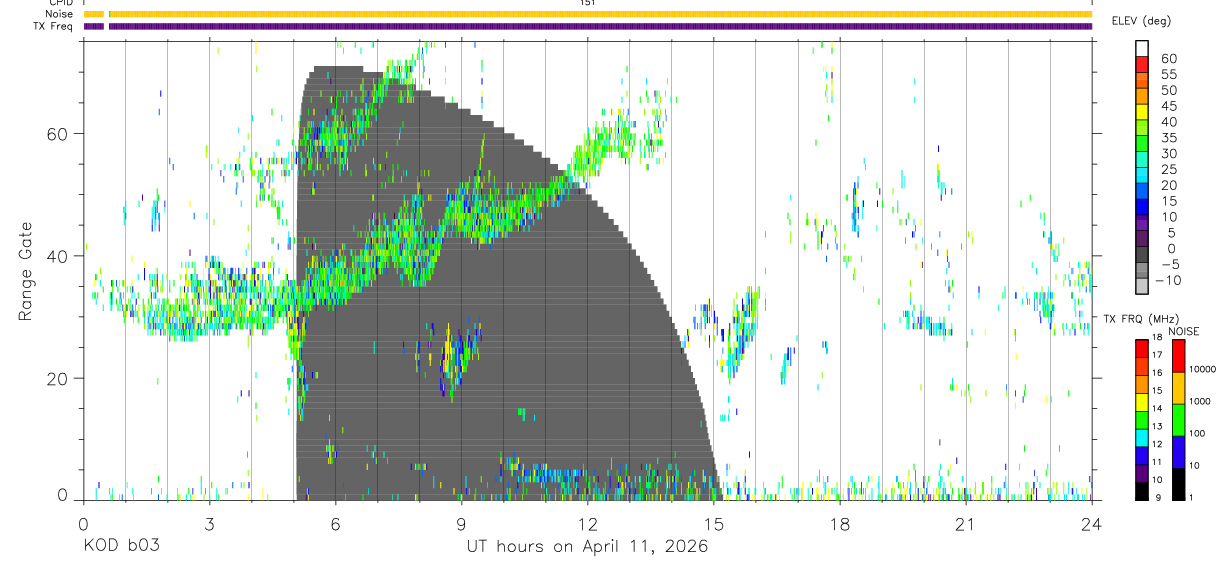The height and width of the screenshot is (567, 1228).
Task: Click the '21' tick label on the UT hours axis
Action: coord(965,523)
